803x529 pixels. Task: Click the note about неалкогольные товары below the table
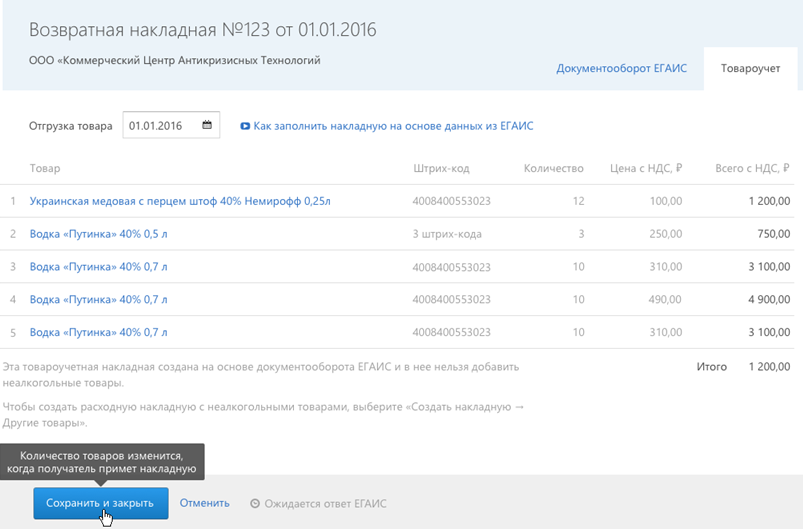[261, 374]
